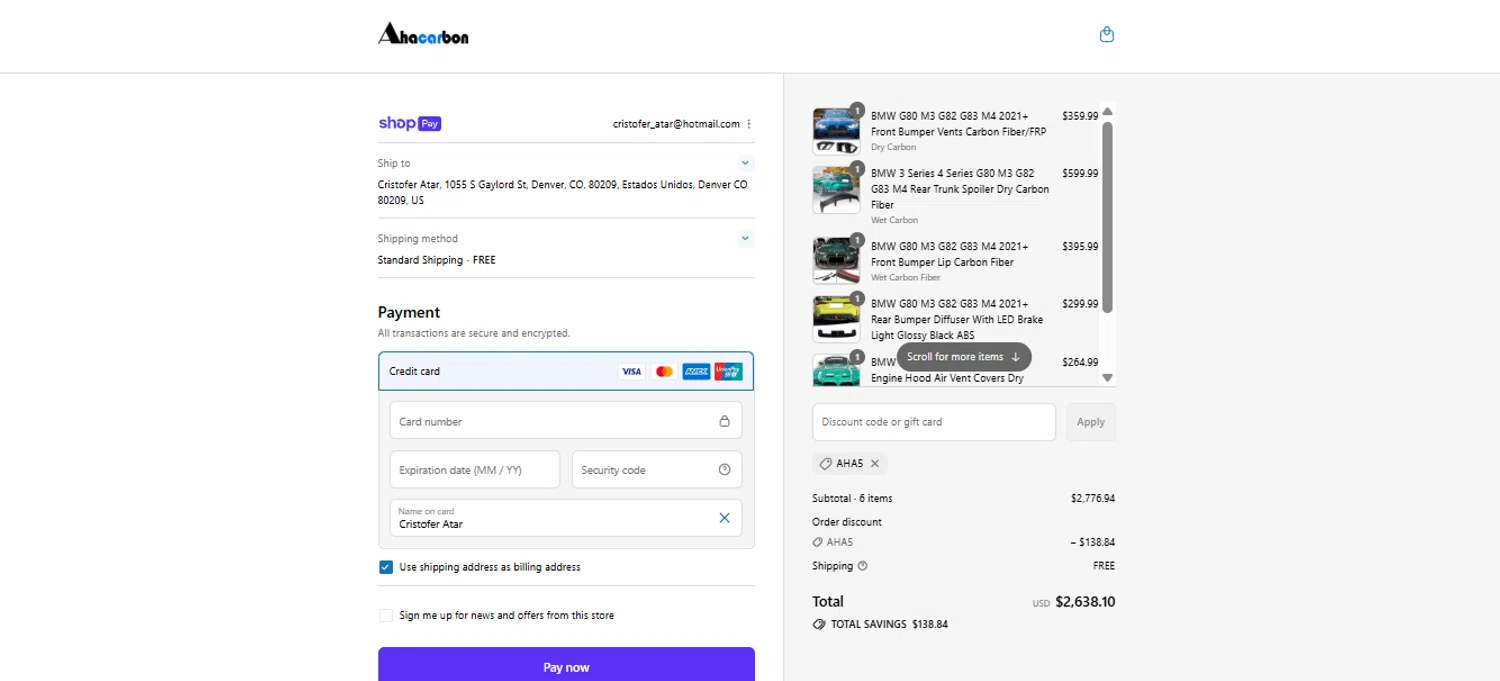Click the Visa card icon
The width and height of the screenshot is (1500, 681).
point(631,371)
